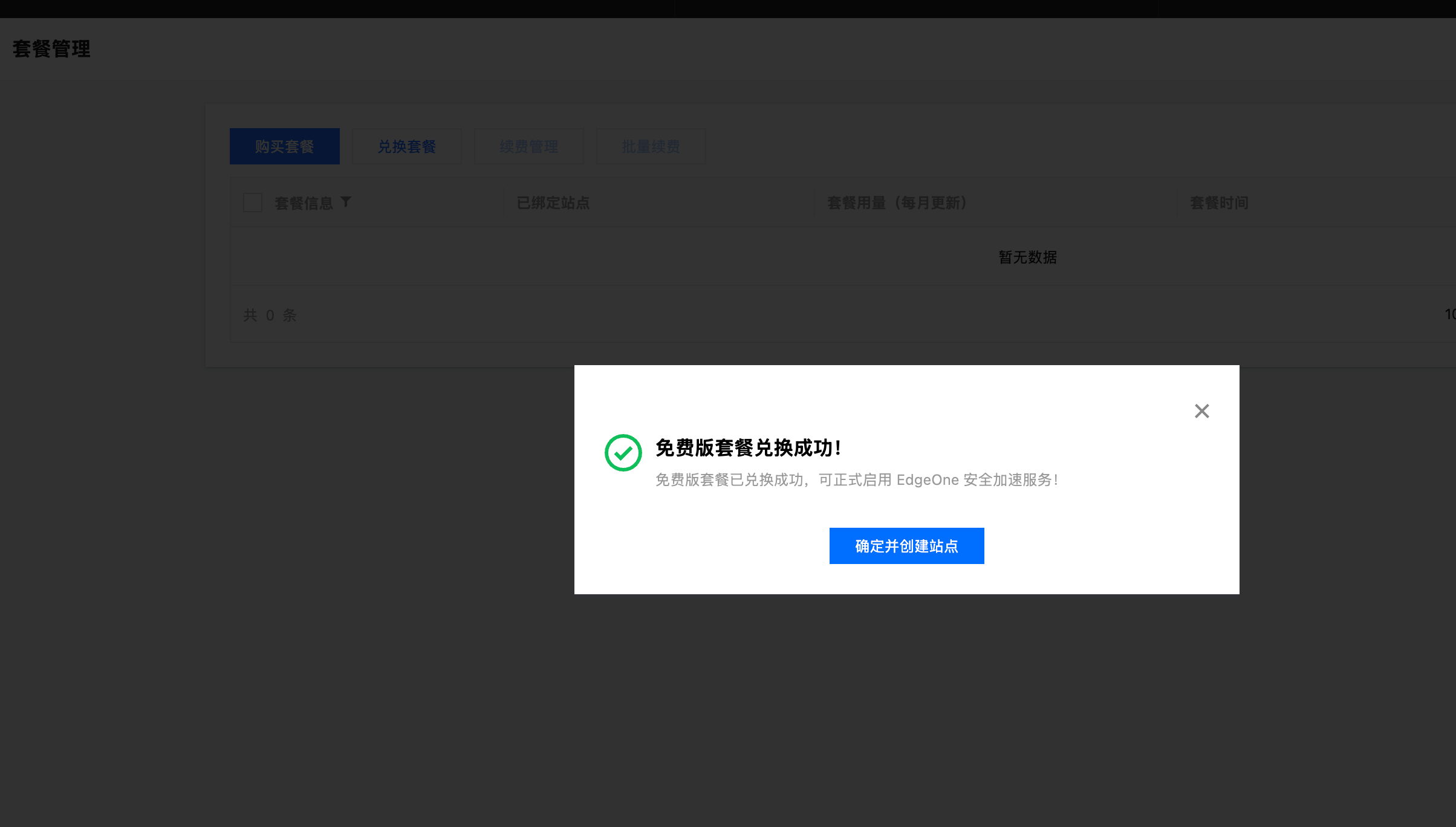Click the 套餐时间 column header
Image resolution: width=1456 pixels, height=827 pixels.
(1219, 203)
